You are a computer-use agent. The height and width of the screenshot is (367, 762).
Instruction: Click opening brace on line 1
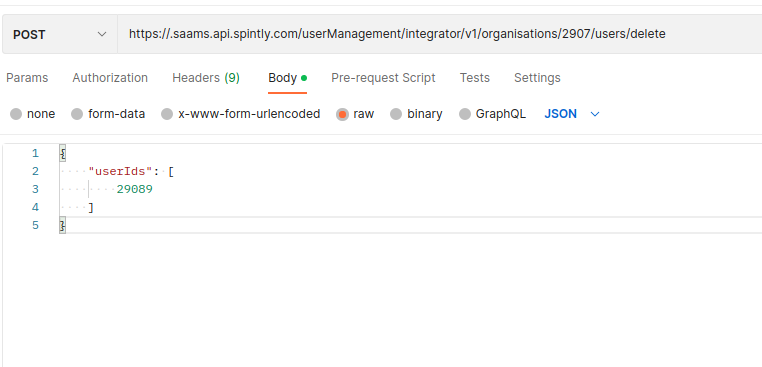(x=62, y=154)
